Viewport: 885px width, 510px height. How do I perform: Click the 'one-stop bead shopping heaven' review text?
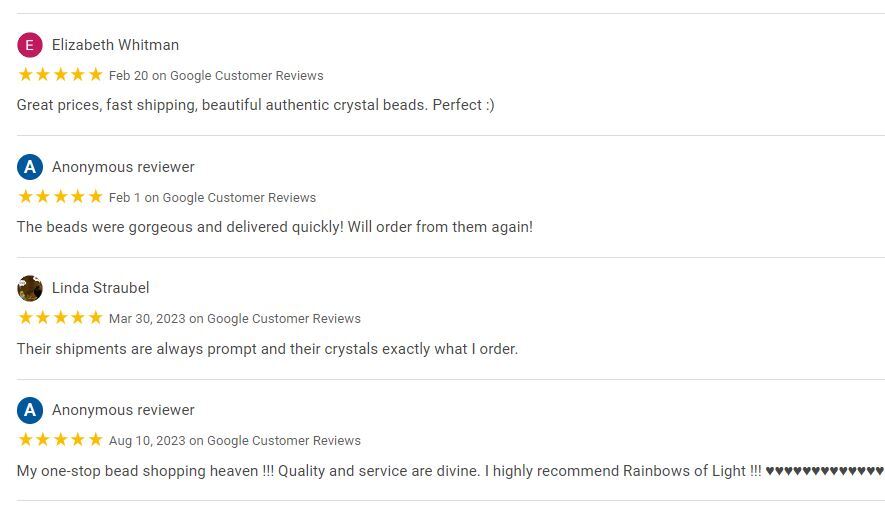[450, 471]
